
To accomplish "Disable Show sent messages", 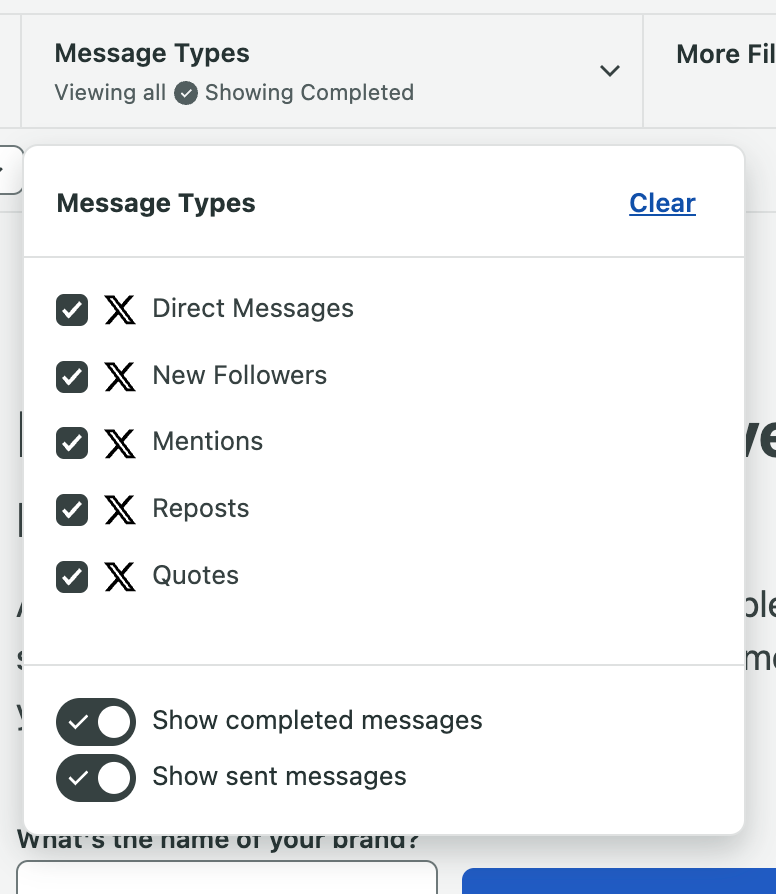I will click(x=95, y=777).
